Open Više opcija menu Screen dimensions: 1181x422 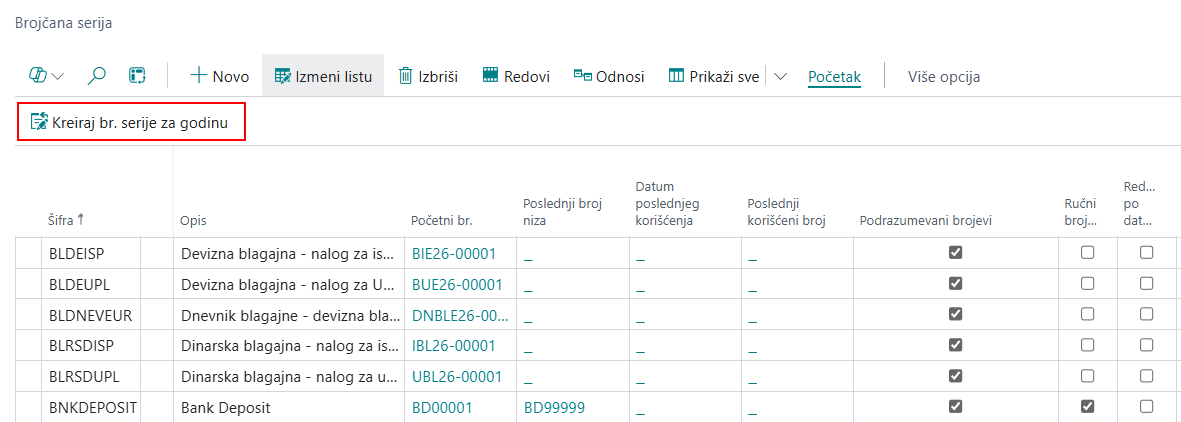tap(944, 76)
